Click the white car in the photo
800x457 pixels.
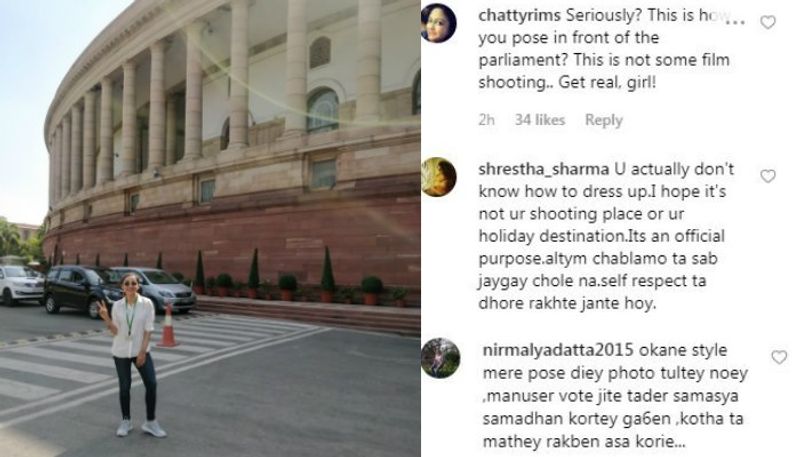tap(20, 285)
